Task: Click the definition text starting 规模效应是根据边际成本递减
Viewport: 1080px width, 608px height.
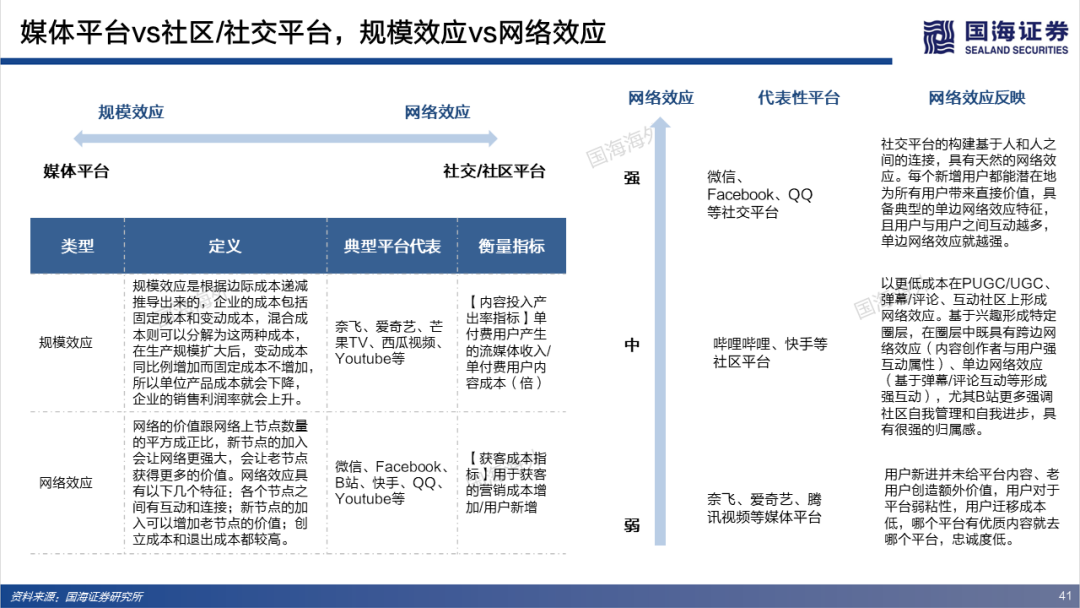Action: click(x=222, y=342)
